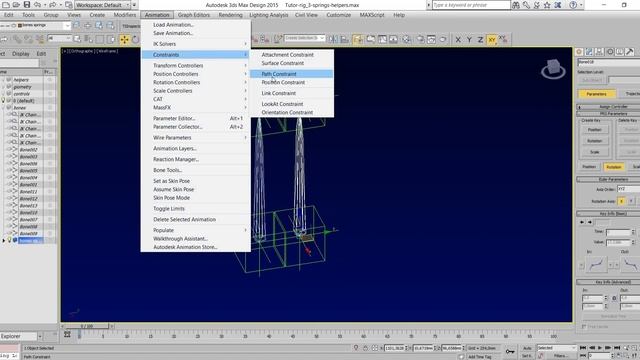Click the large Set Keys key icon
The image size is (640, 360).
(x=510, y=351)
